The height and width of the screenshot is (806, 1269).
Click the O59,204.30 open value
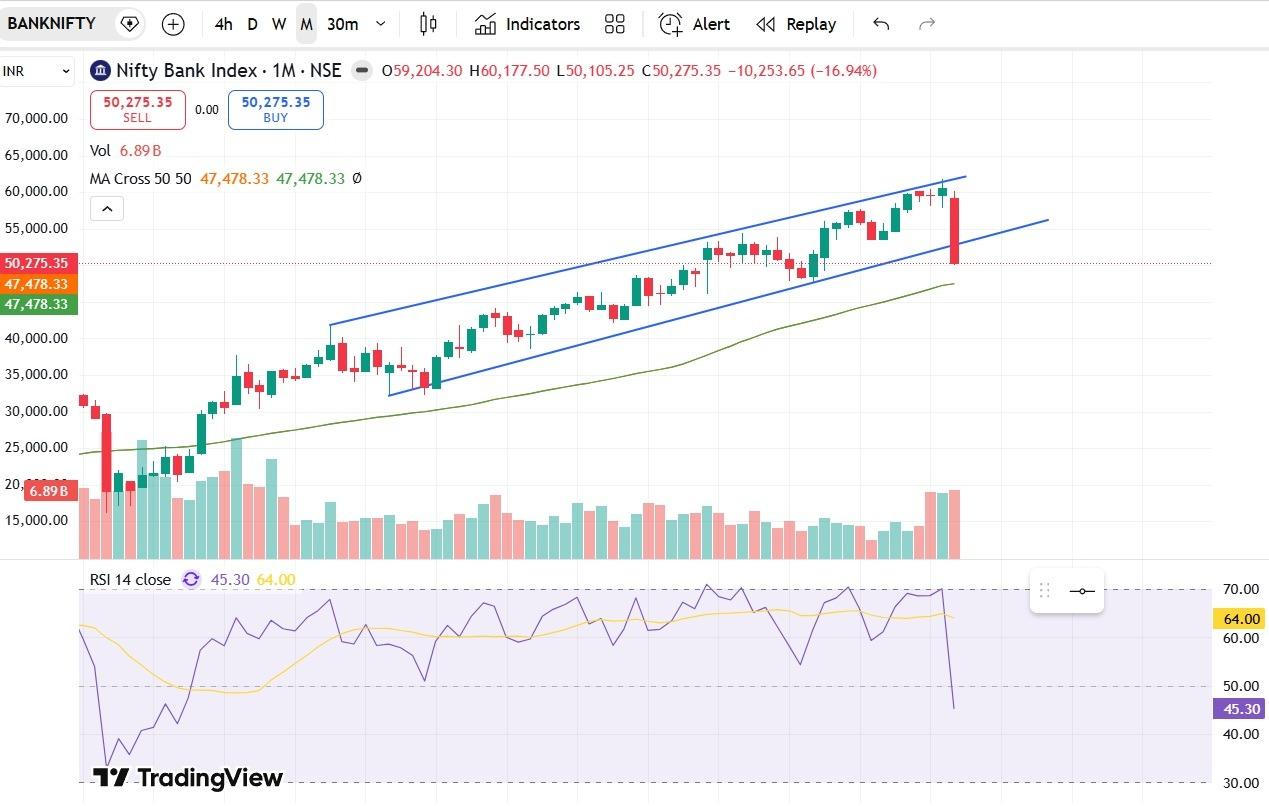click(422, 70)
